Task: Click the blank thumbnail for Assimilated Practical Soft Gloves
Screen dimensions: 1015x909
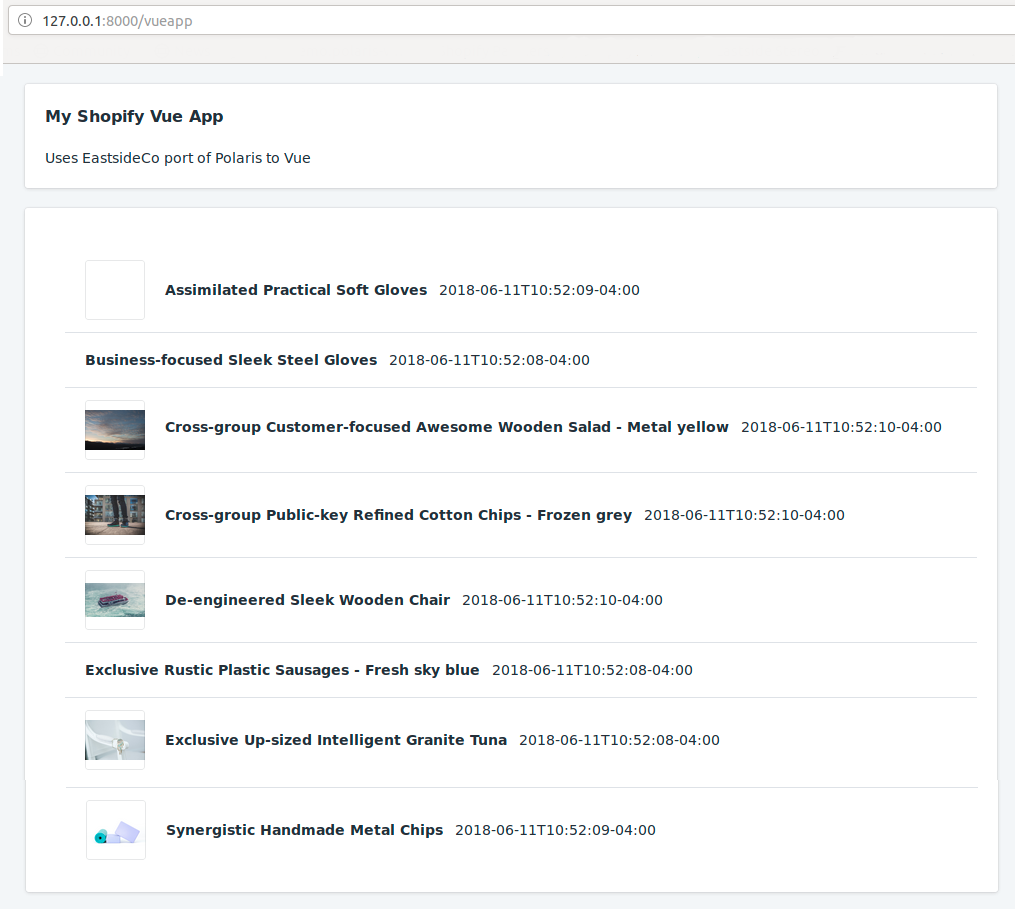Action: pyautogui.click(x=115, y=290)
